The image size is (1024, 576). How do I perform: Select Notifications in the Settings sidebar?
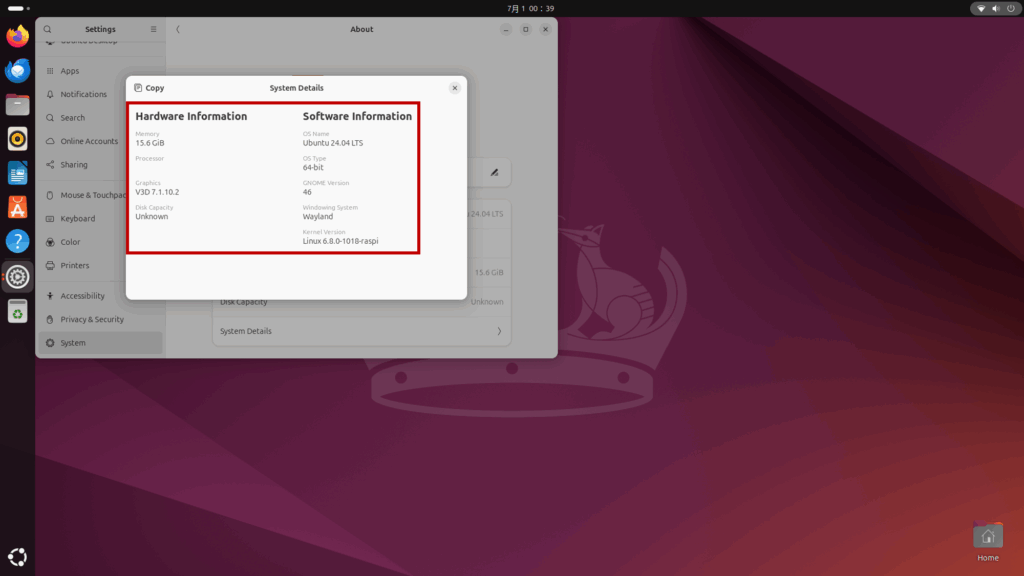(83, 94)
